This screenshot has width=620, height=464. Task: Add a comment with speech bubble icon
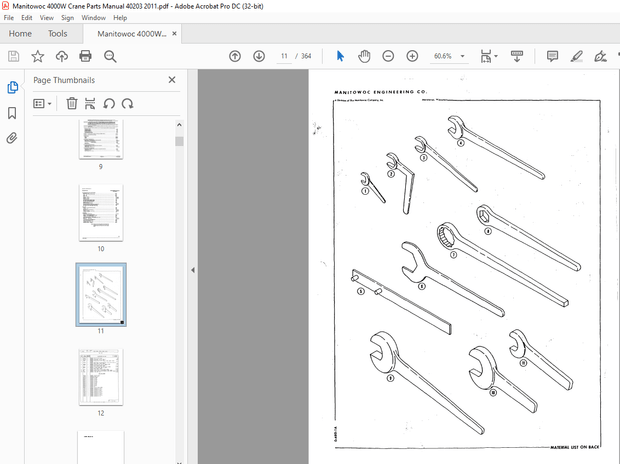(552, 56)
